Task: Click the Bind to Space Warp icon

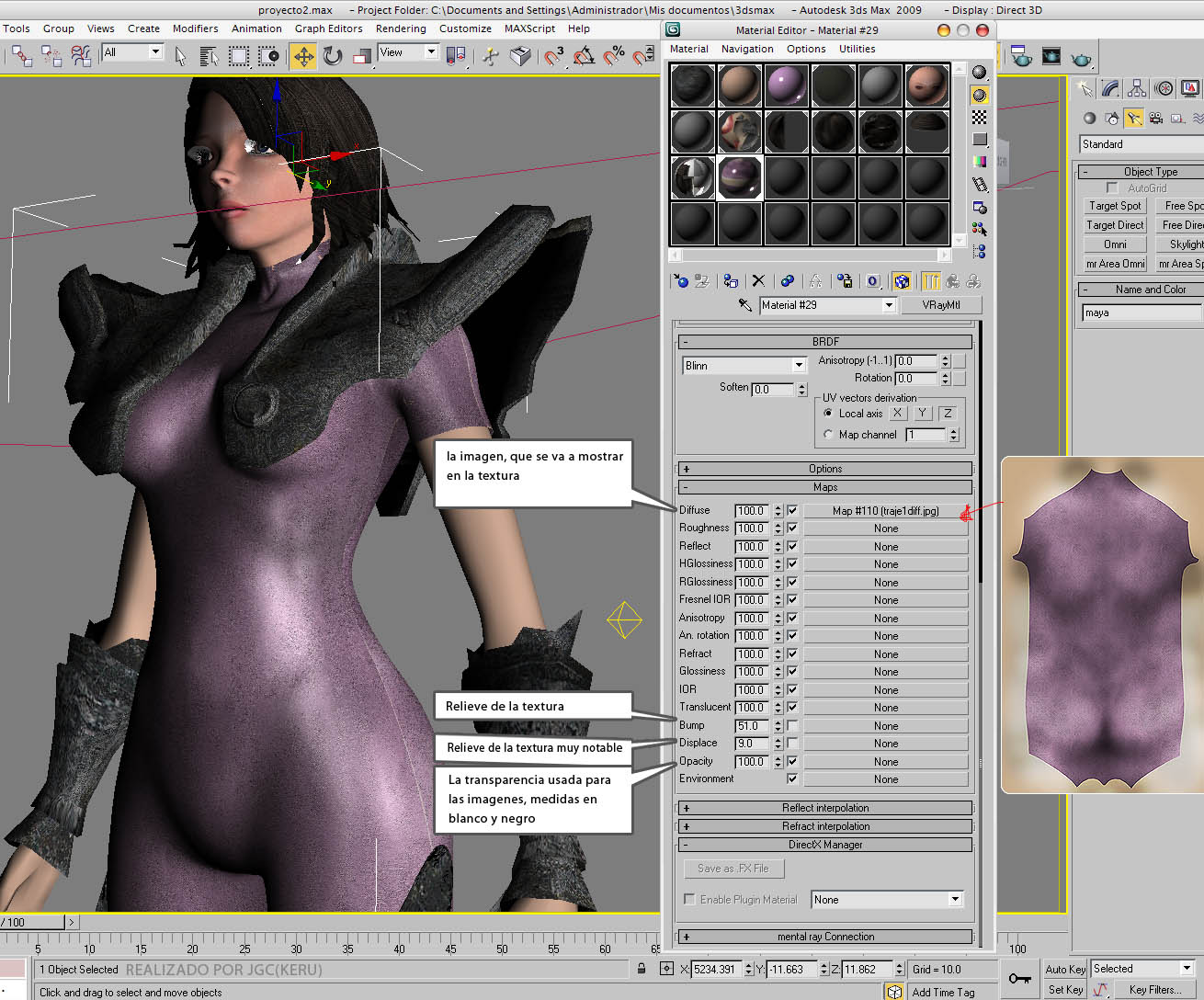Action: (82, 57)
